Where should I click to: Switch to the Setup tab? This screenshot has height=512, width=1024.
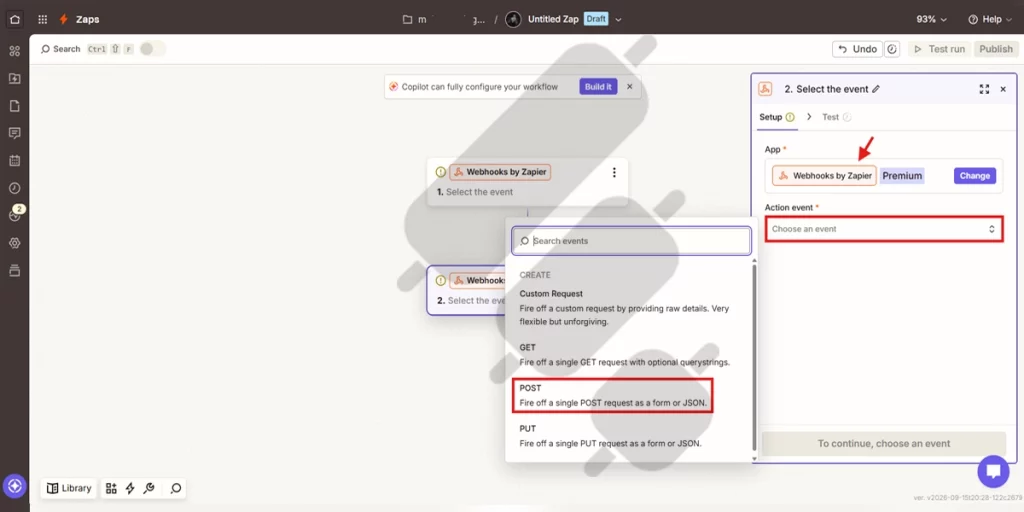[776, 117]
